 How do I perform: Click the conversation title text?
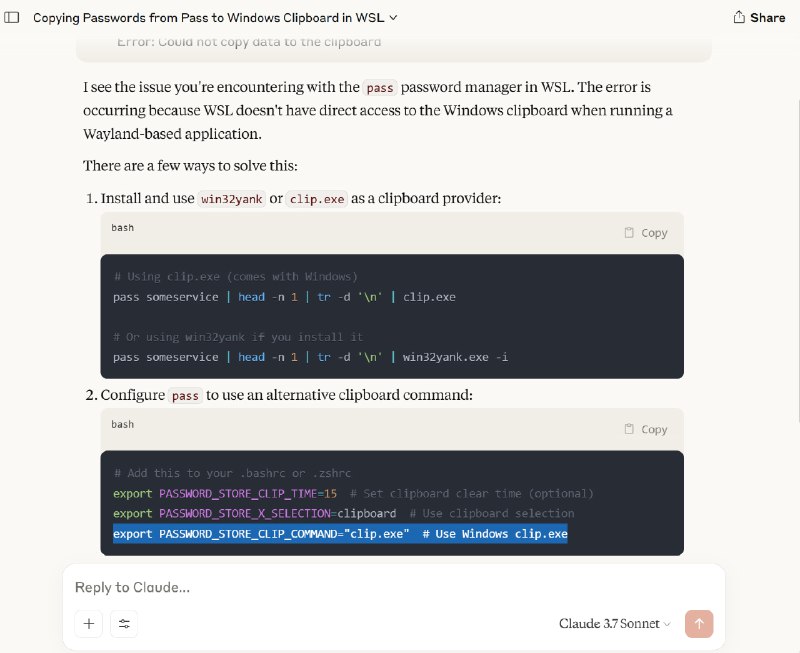(208, 18)
